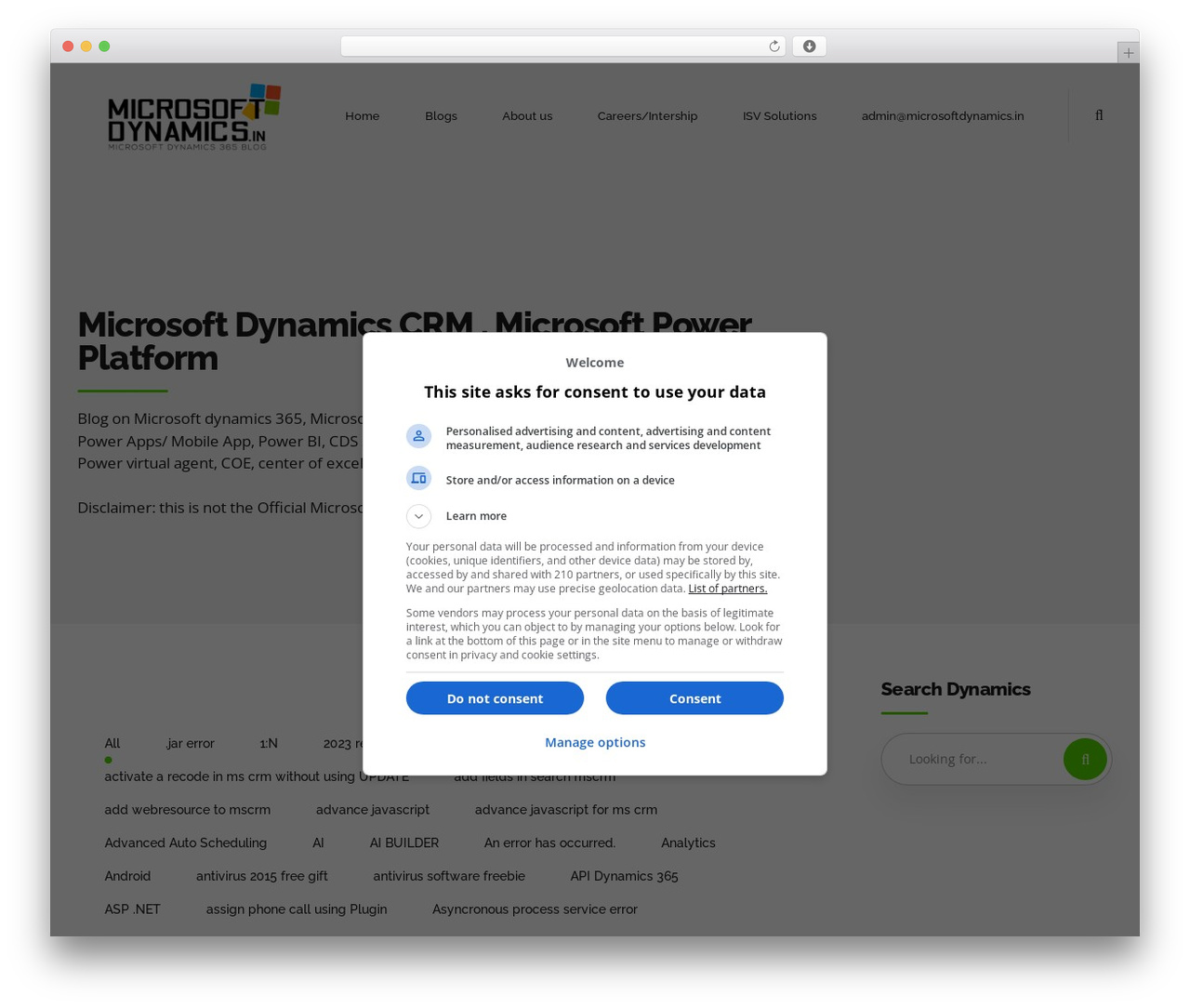Select the 1:N tag
Viewport: 1190px width, 1008px height.
click(269, 743)
